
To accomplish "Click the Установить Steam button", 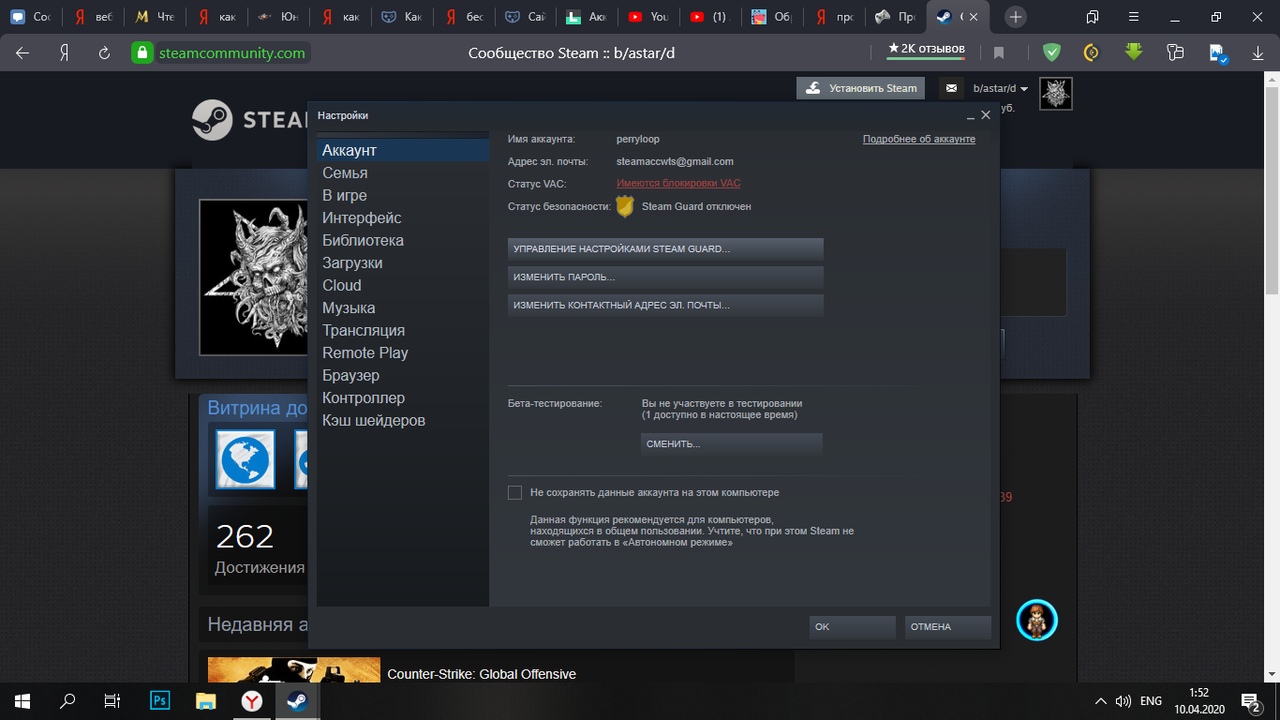I will pyautogui.click(x=861, y=88).
